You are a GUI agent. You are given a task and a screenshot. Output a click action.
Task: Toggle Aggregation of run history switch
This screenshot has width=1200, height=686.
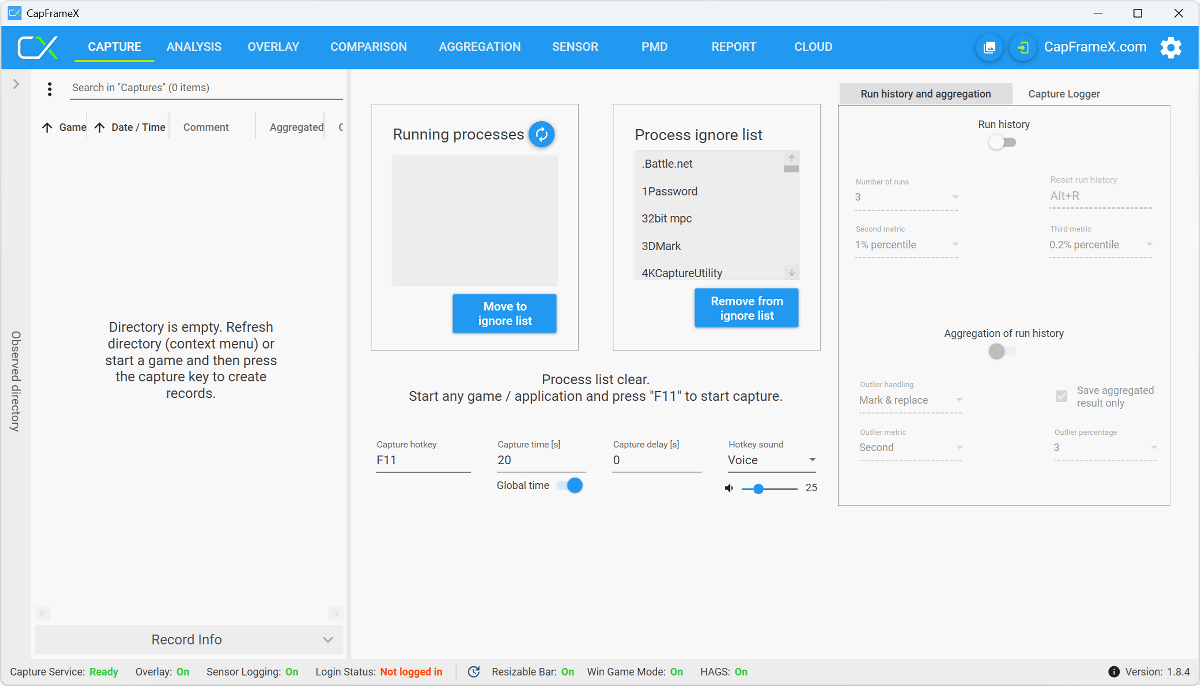1001,351
